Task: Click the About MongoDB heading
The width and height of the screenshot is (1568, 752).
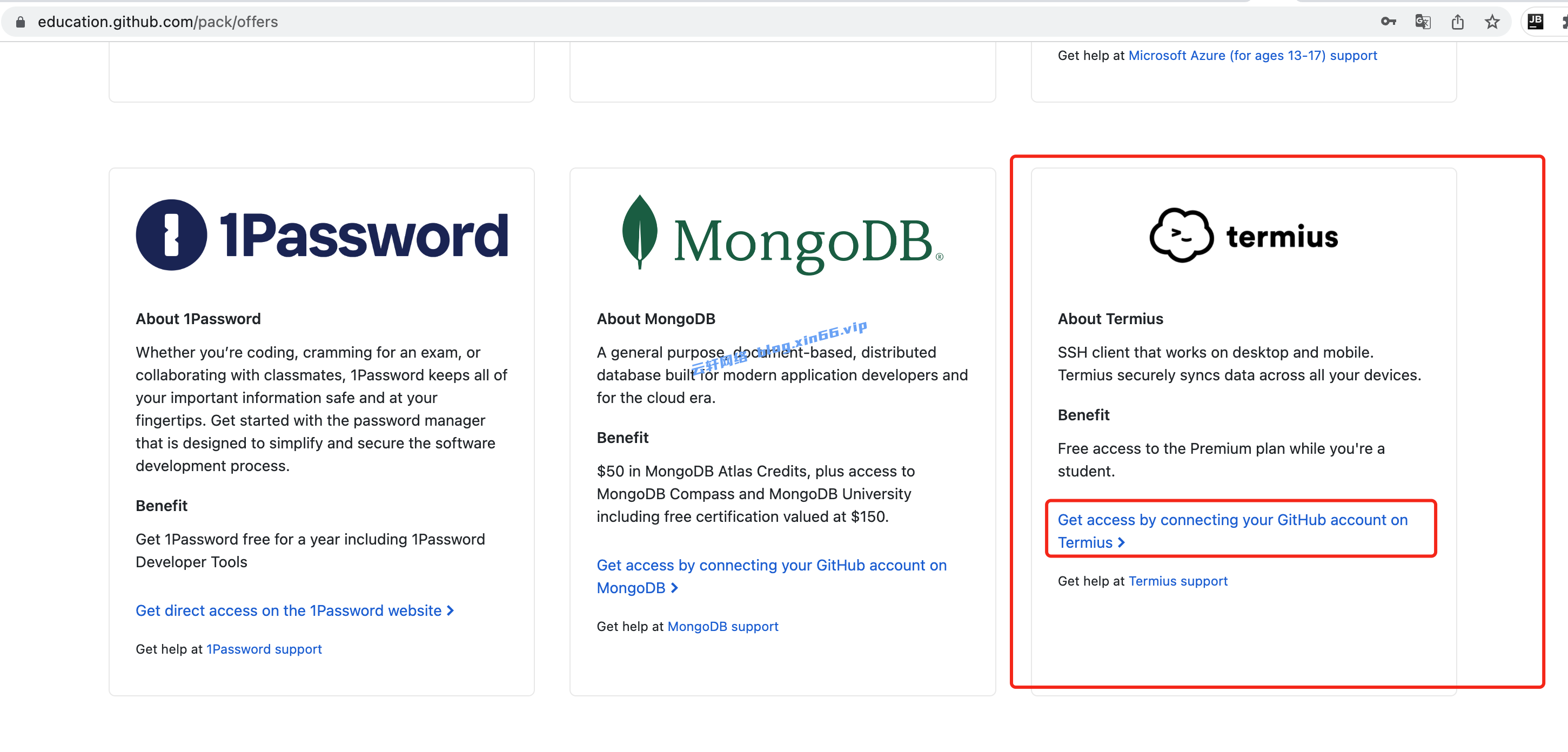Action: [655, 319]
